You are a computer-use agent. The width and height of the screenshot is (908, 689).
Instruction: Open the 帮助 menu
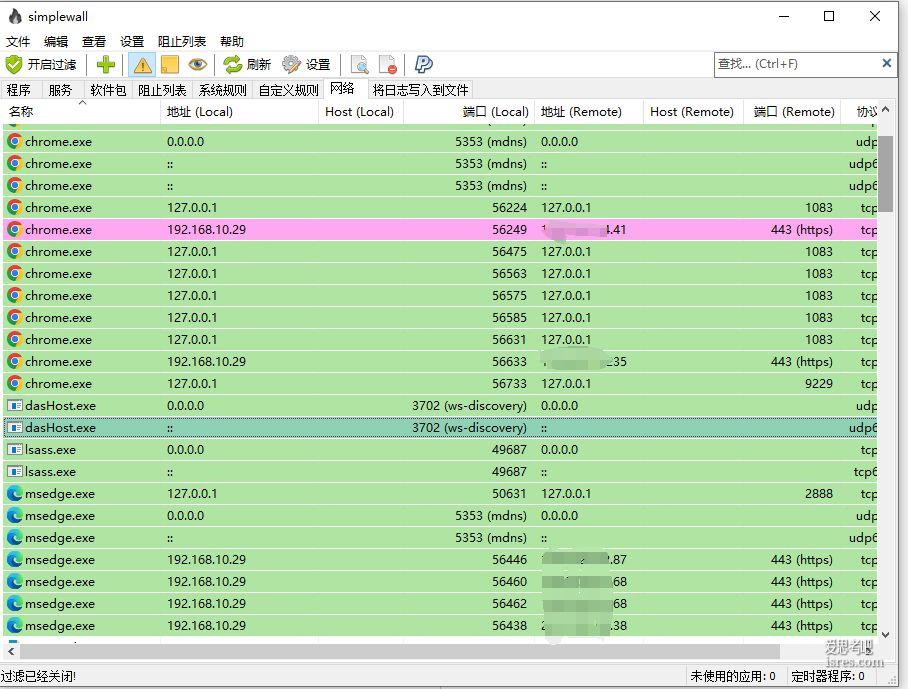[232, 42]
